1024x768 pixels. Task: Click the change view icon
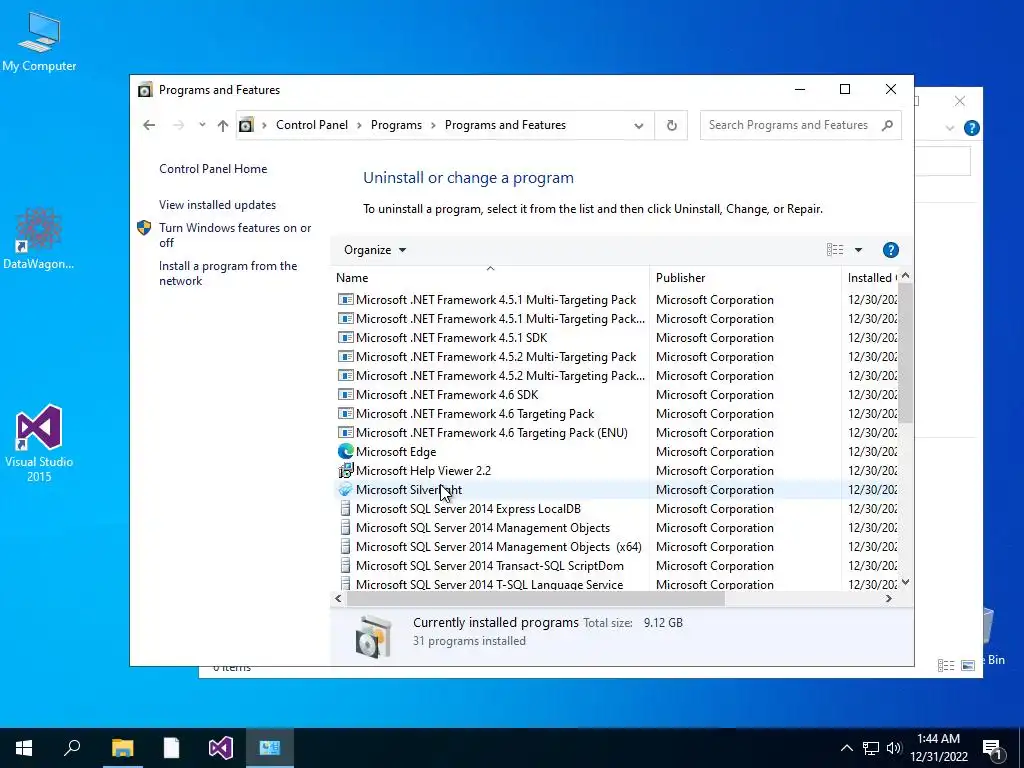(x=835, y=249)
